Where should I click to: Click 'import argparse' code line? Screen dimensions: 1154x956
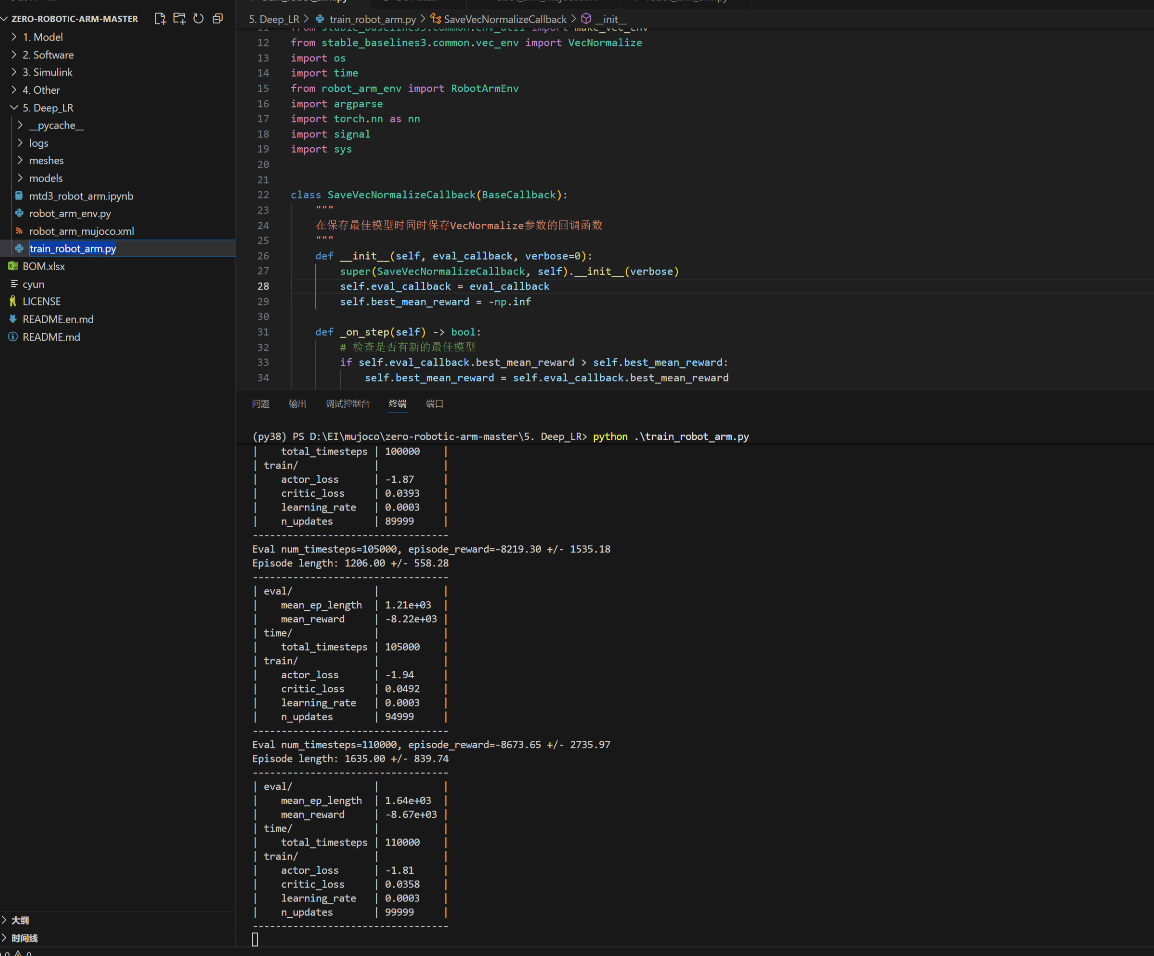coord(336,104)
